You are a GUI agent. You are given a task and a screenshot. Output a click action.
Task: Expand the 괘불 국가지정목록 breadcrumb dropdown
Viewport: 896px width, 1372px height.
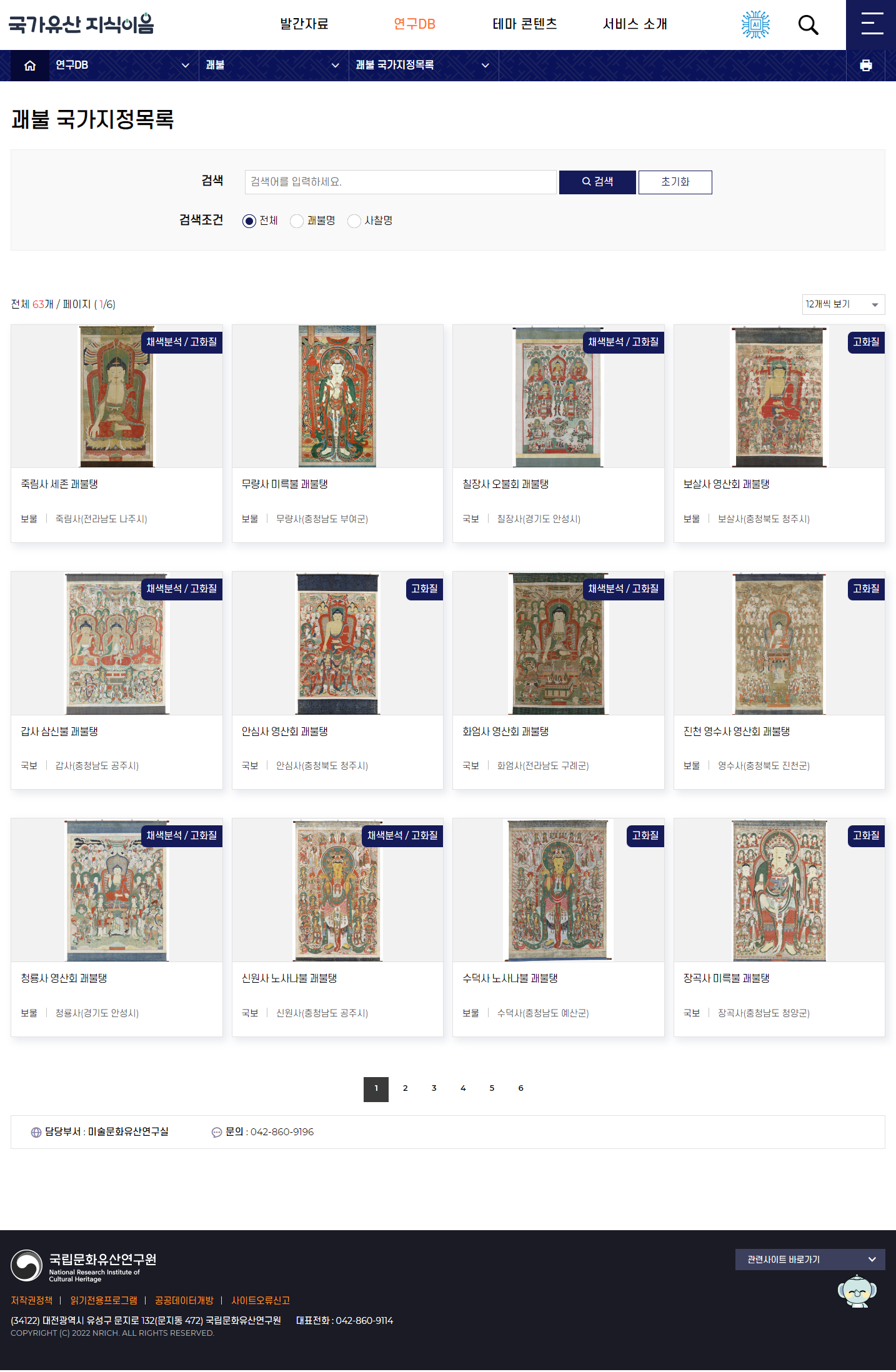pyautogui.click(x=423, y=66)
